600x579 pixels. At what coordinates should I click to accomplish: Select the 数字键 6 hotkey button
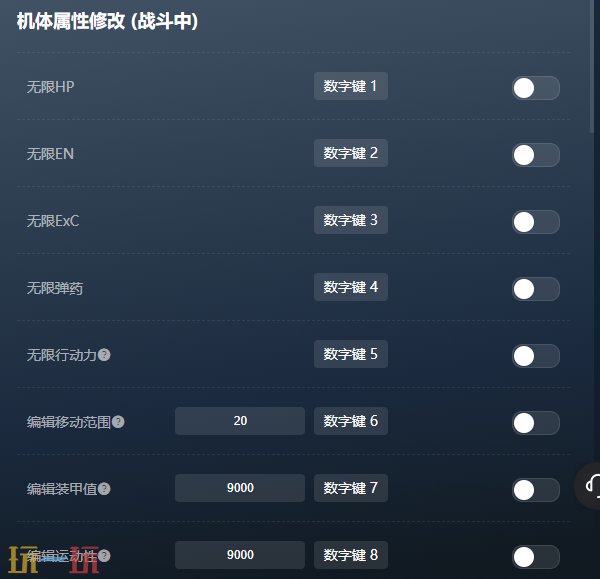click(351, 421)
